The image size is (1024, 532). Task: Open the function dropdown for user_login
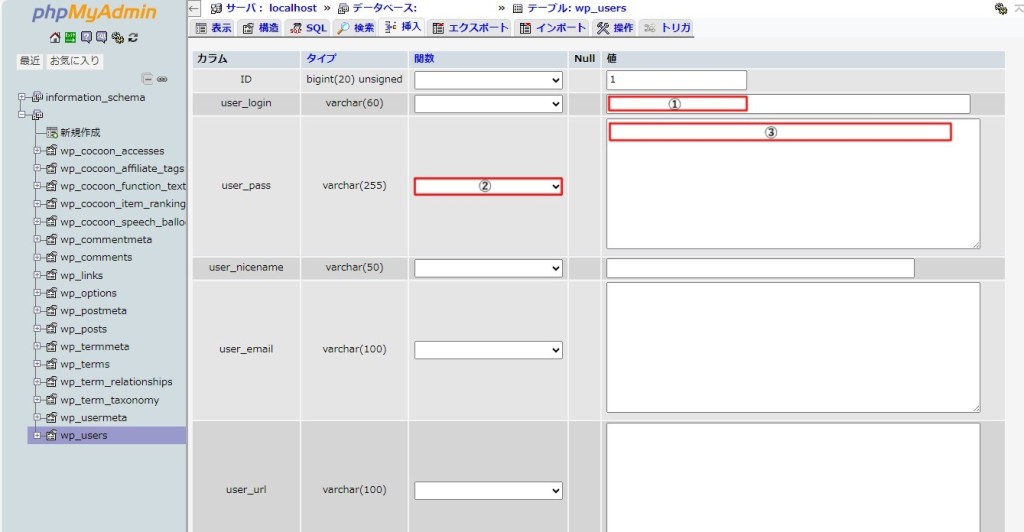[x=488, y=104]
